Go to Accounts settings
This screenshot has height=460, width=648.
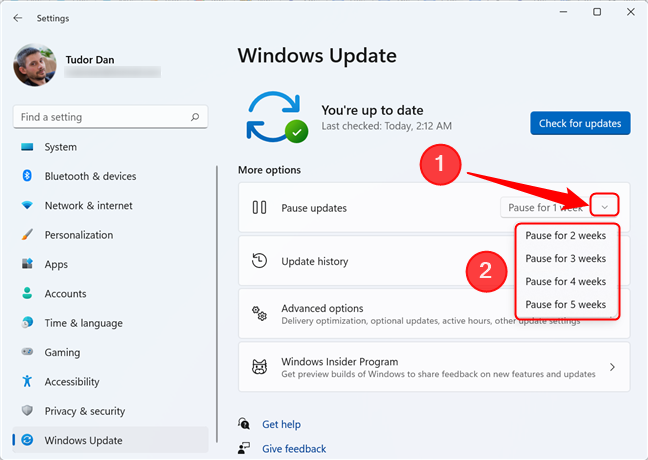111,293
